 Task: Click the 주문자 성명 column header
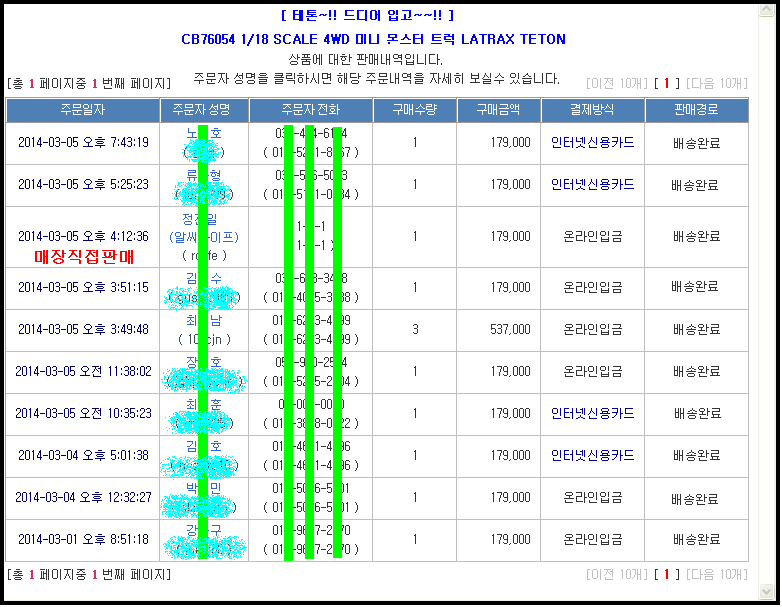coord(204,110)
